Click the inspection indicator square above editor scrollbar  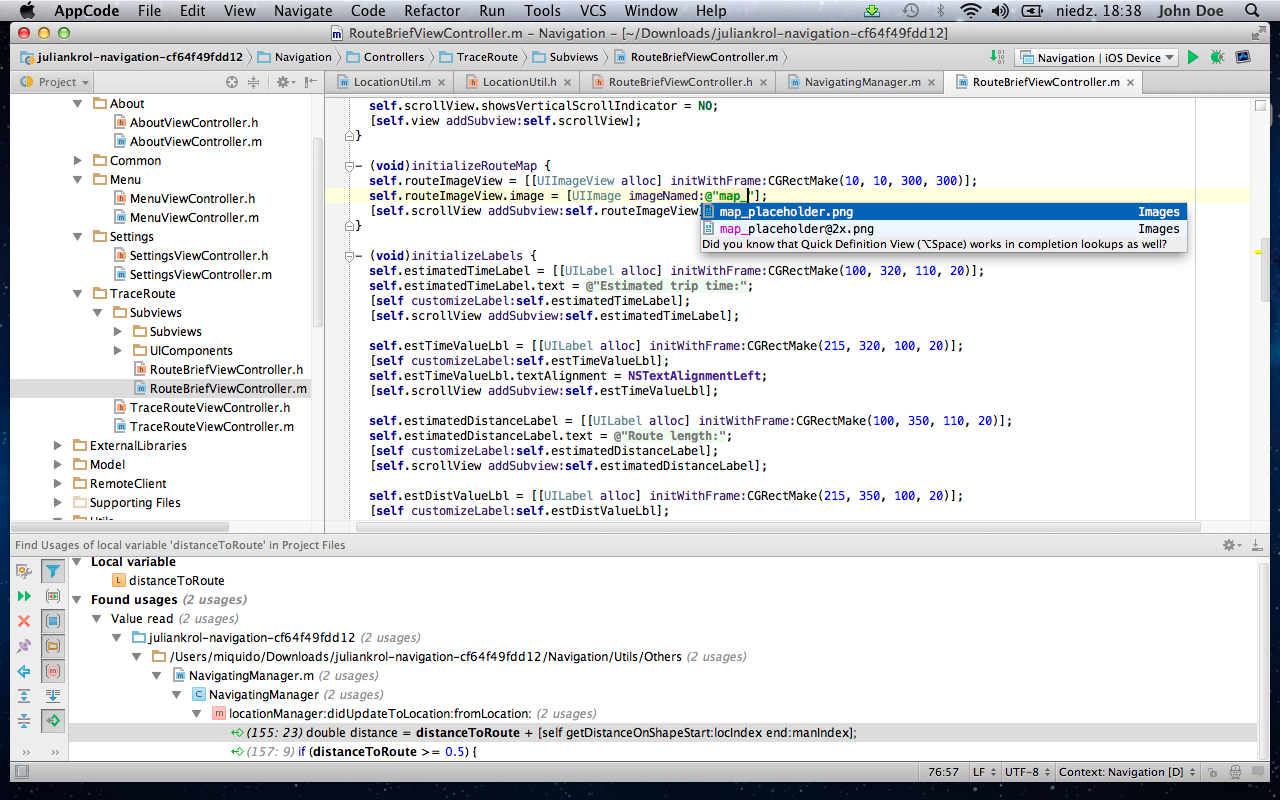coord(1261,104)
